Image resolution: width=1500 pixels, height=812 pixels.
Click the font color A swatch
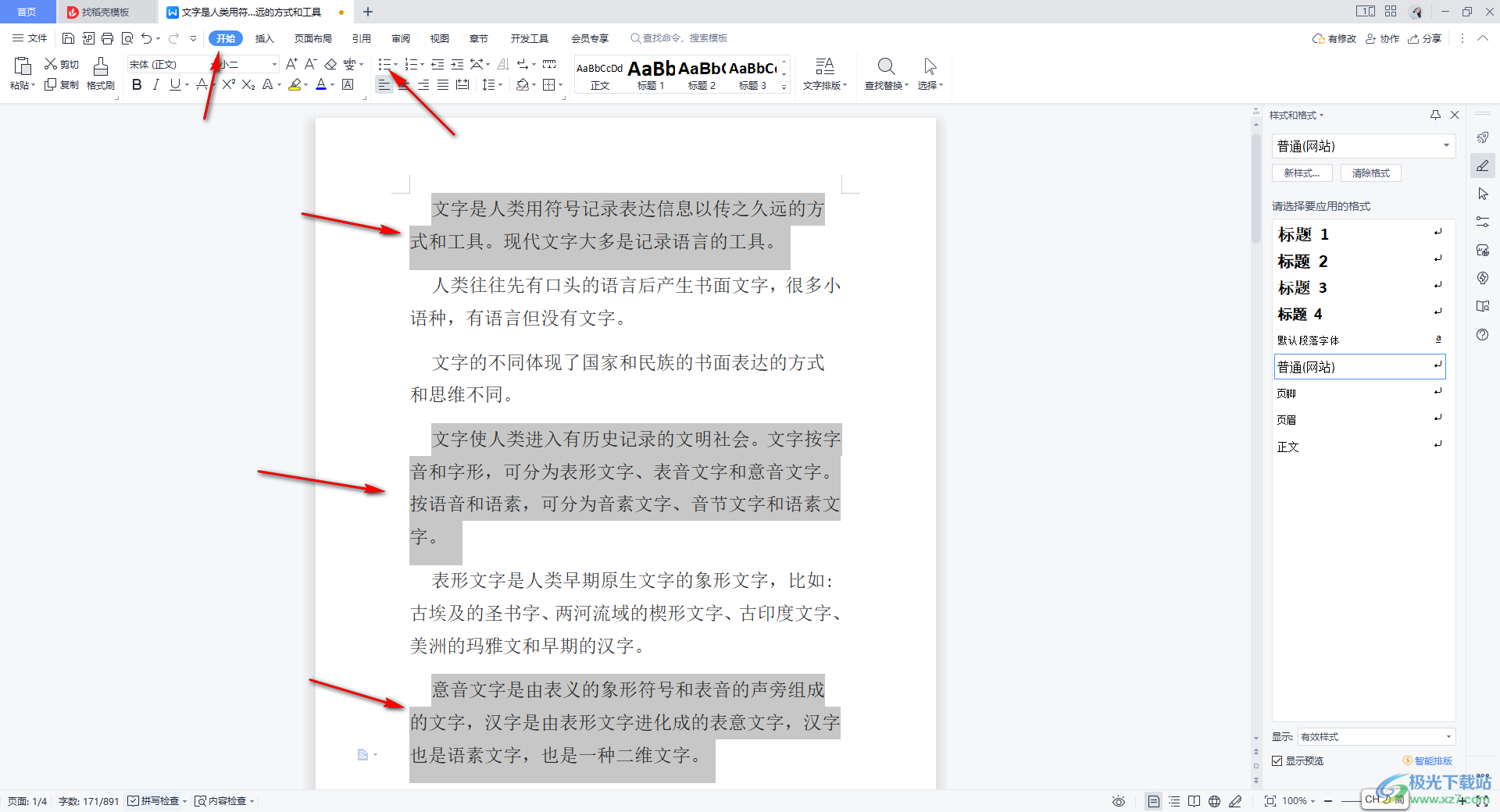click(321, 84)
